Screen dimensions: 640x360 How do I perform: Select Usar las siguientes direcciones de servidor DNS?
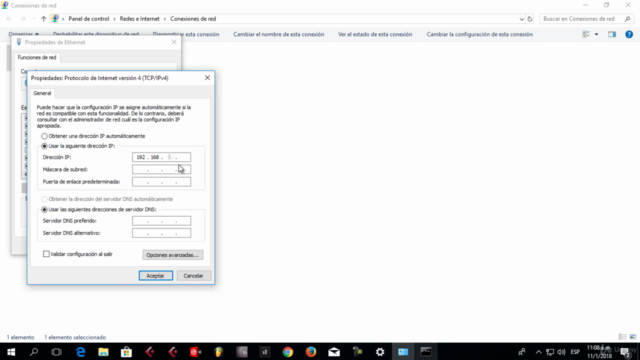point(44,209)
